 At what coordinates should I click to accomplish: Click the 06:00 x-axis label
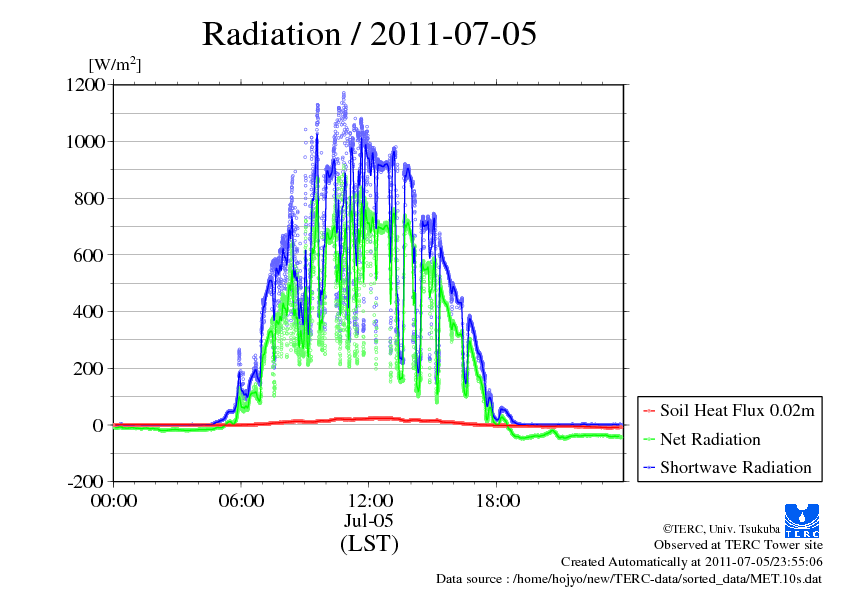(x=241, y=501)
